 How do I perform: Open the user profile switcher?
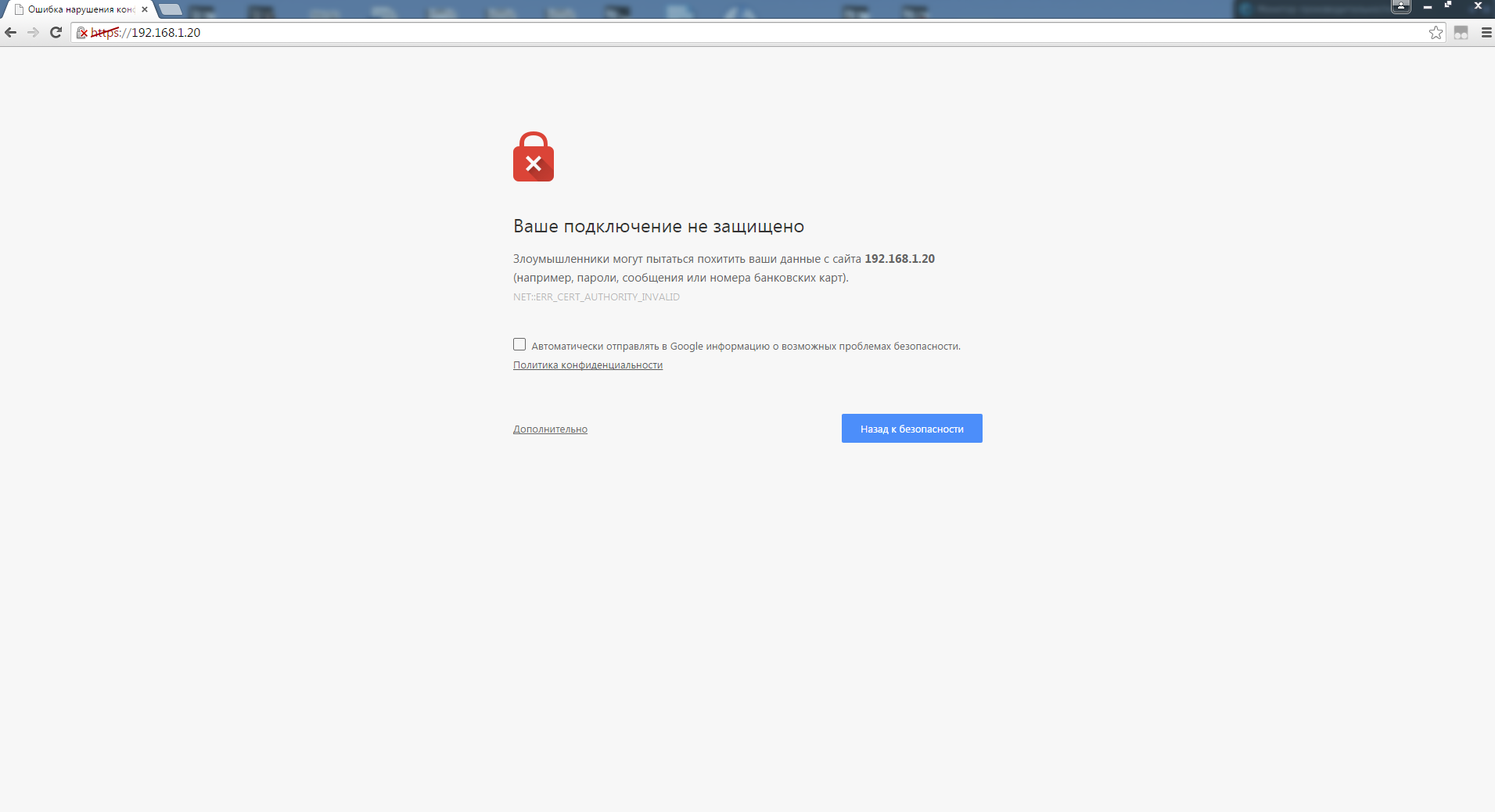pos(1400,6)
